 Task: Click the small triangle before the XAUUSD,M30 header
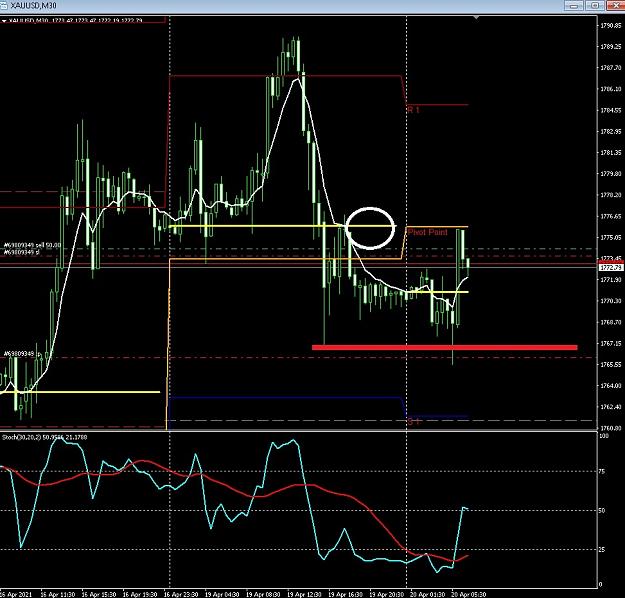(4, 21)
